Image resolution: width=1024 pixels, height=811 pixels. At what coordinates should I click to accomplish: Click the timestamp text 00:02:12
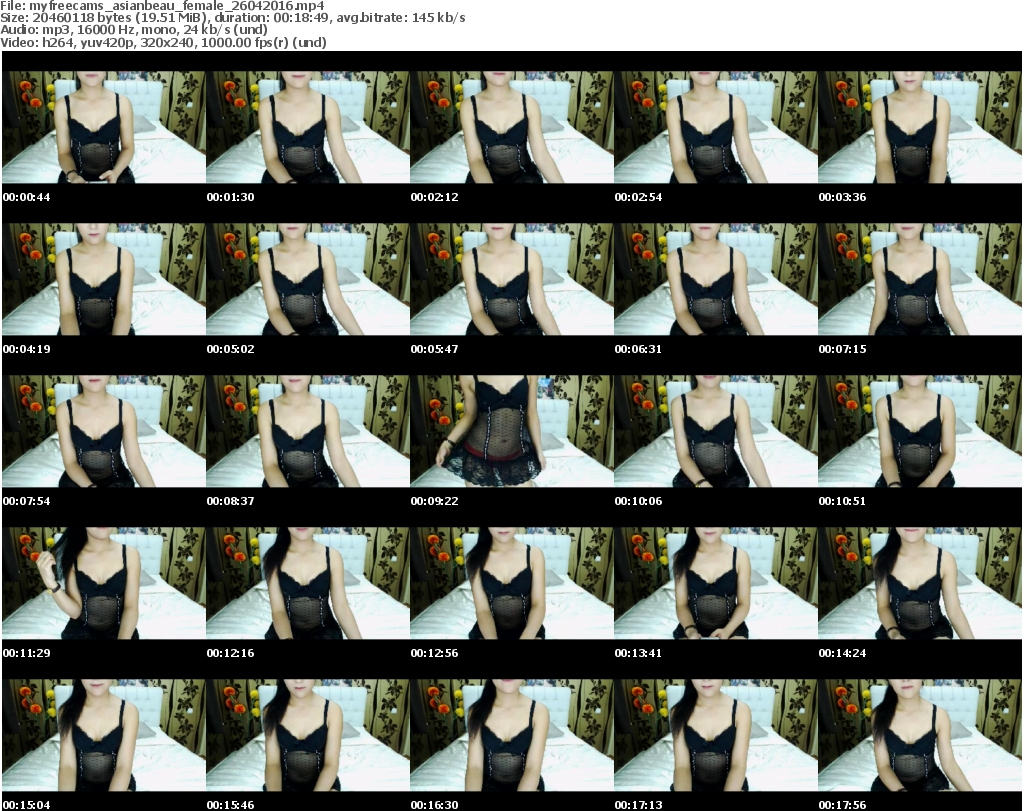[x=434, y=197]
